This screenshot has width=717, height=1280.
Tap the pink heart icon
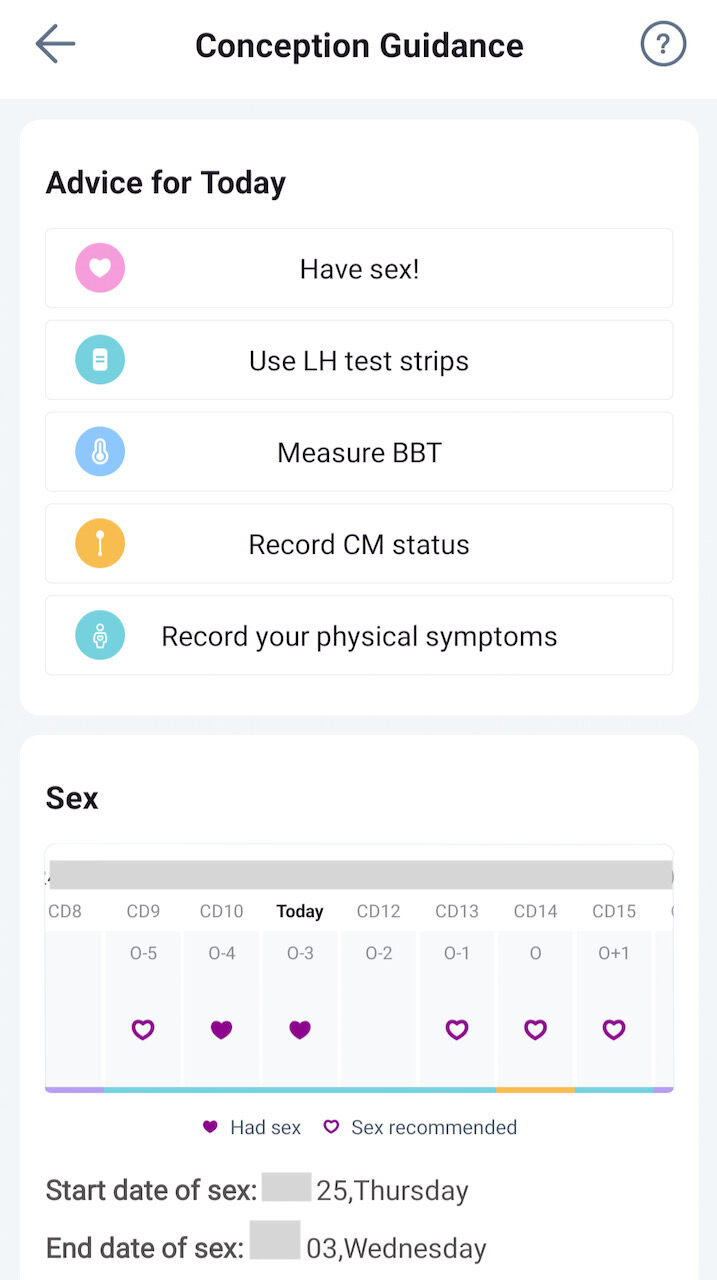point(100,268)
